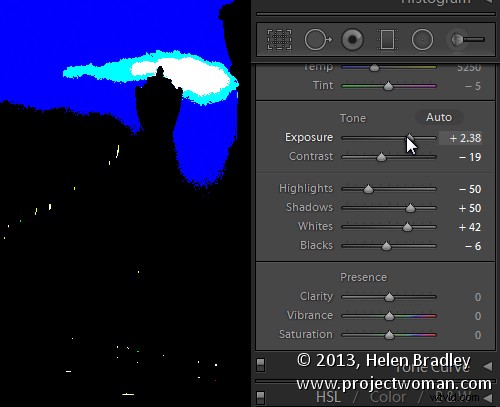Click the Highlights label
500x407 pixels.
click(306, 188)
